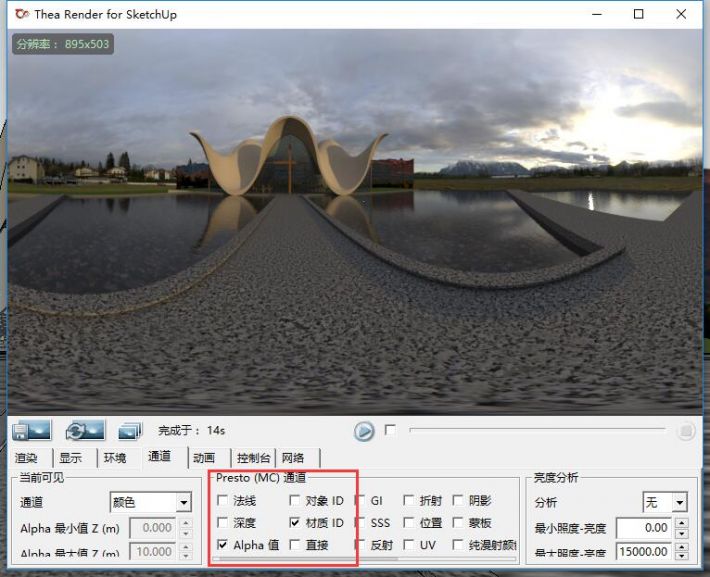The height and width of the screenshot is (577, 710).
Task: Switch to the 动画 tab
Action: pyautogui.click(x=204, y=458)
